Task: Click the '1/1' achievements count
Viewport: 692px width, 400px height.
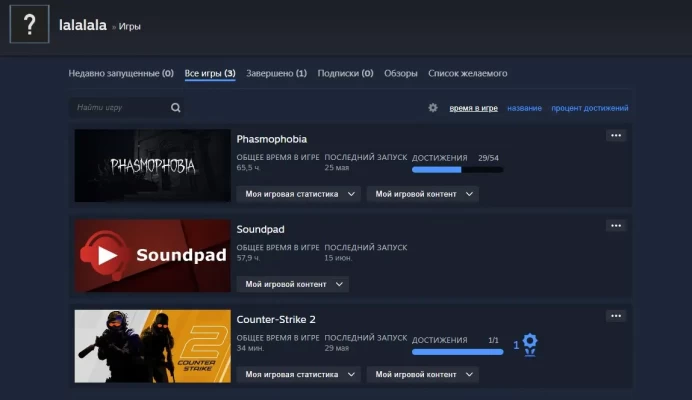Action: coord(493,340)
